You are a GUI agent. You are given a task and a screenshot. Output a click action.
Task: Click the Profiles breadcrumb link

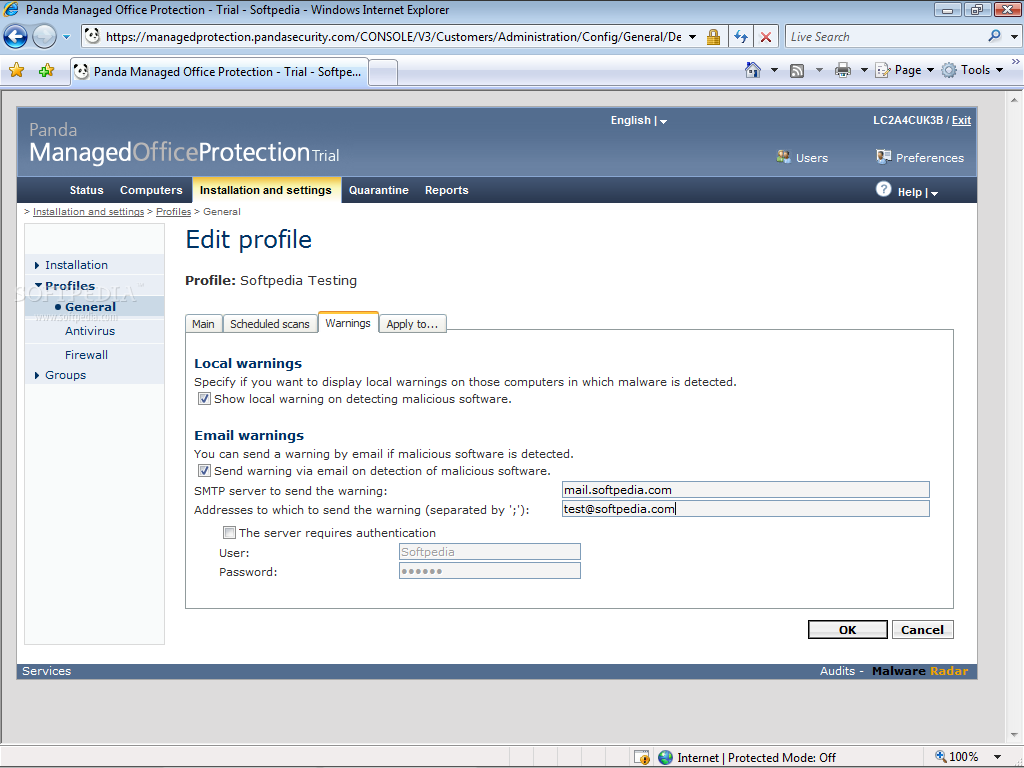point(174,212)
